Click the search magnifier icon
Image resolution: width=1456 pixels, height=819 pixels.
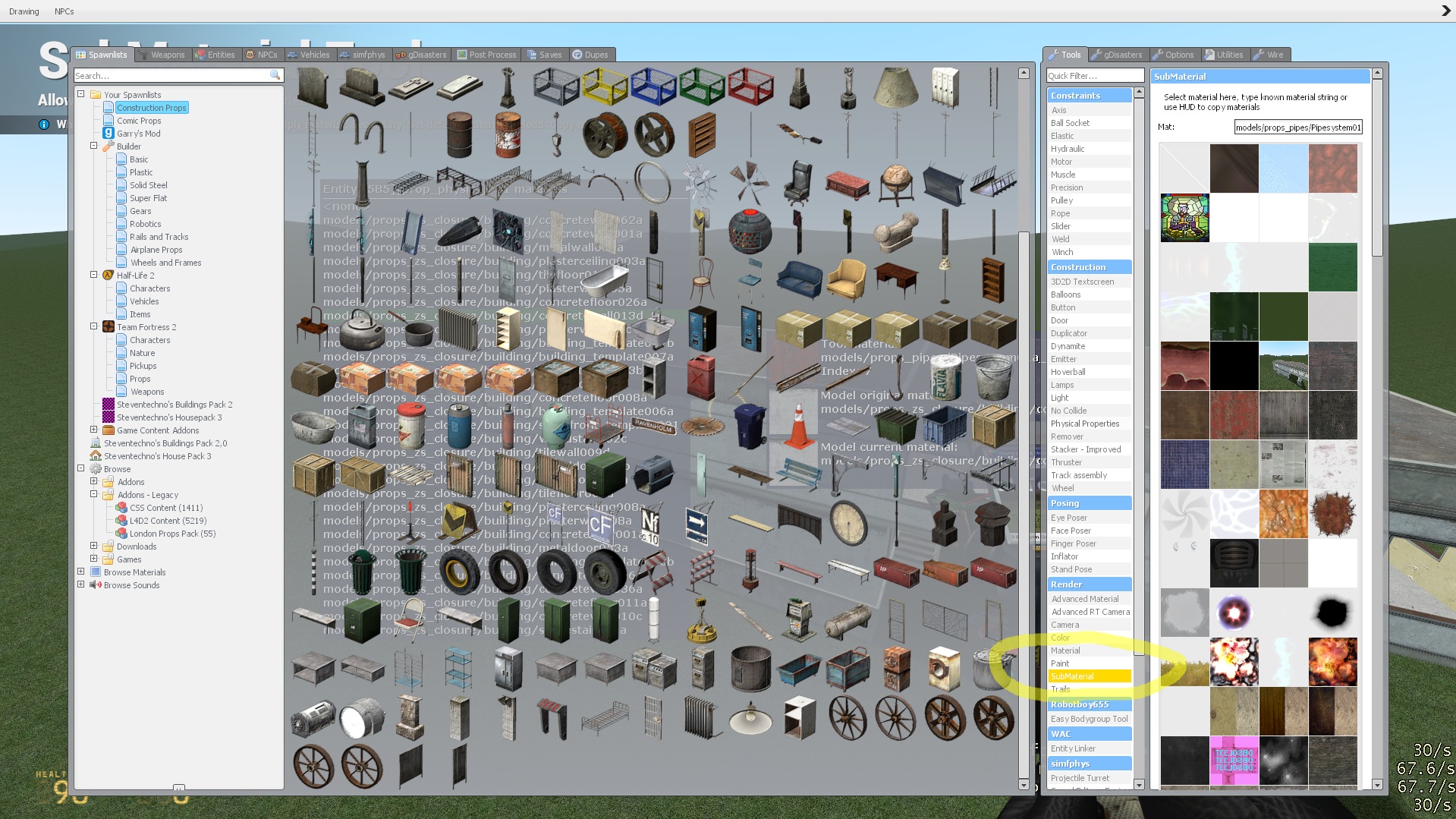(275, 75)
